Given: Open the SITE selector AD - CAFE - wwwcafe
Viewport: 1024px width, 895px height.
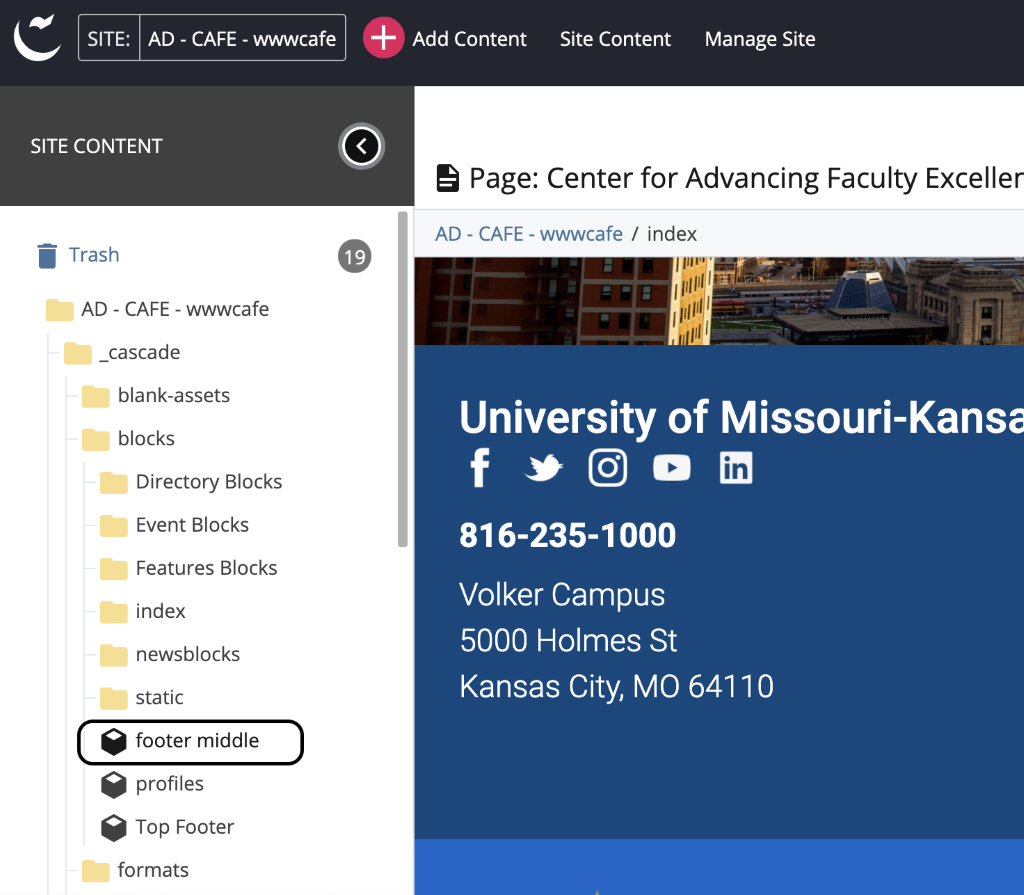Looking at the screenshot, I should coord(212,38).
